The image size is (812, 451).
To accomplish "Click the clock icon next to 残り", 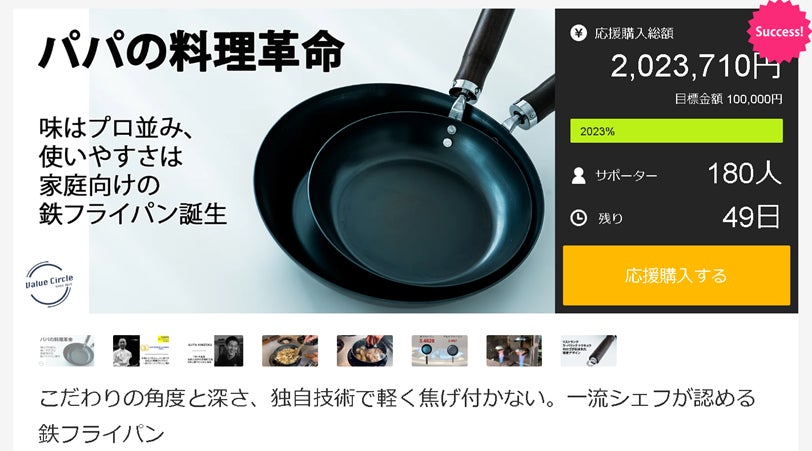I will (x=578, y=217).
